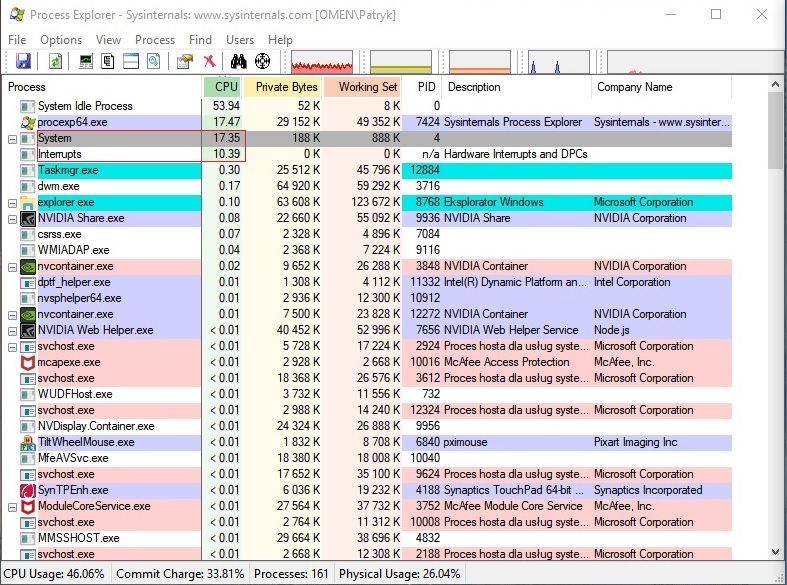The image size is (787, 585).
Task: Click the Process column header
Action: 102,87
